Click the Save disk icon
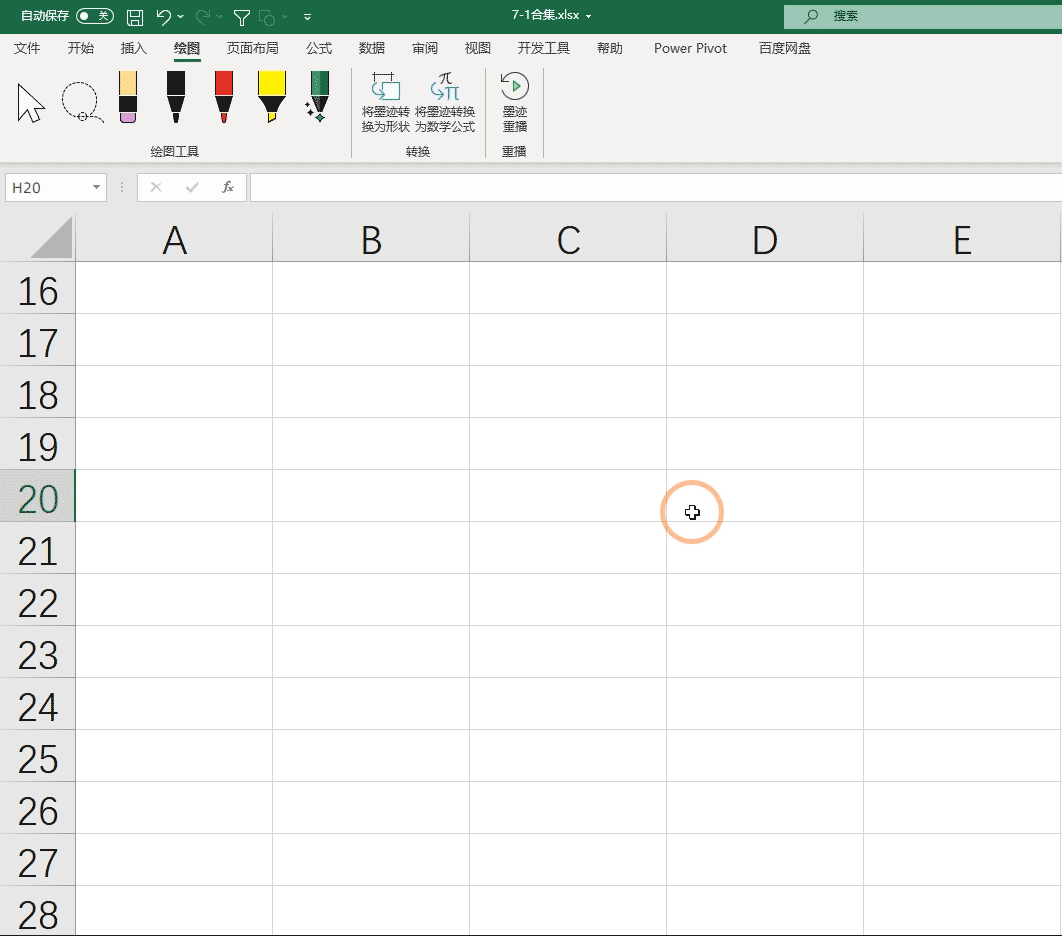Image resolution: width=1062 pixels, height=936 pixels. coord(135,17)
